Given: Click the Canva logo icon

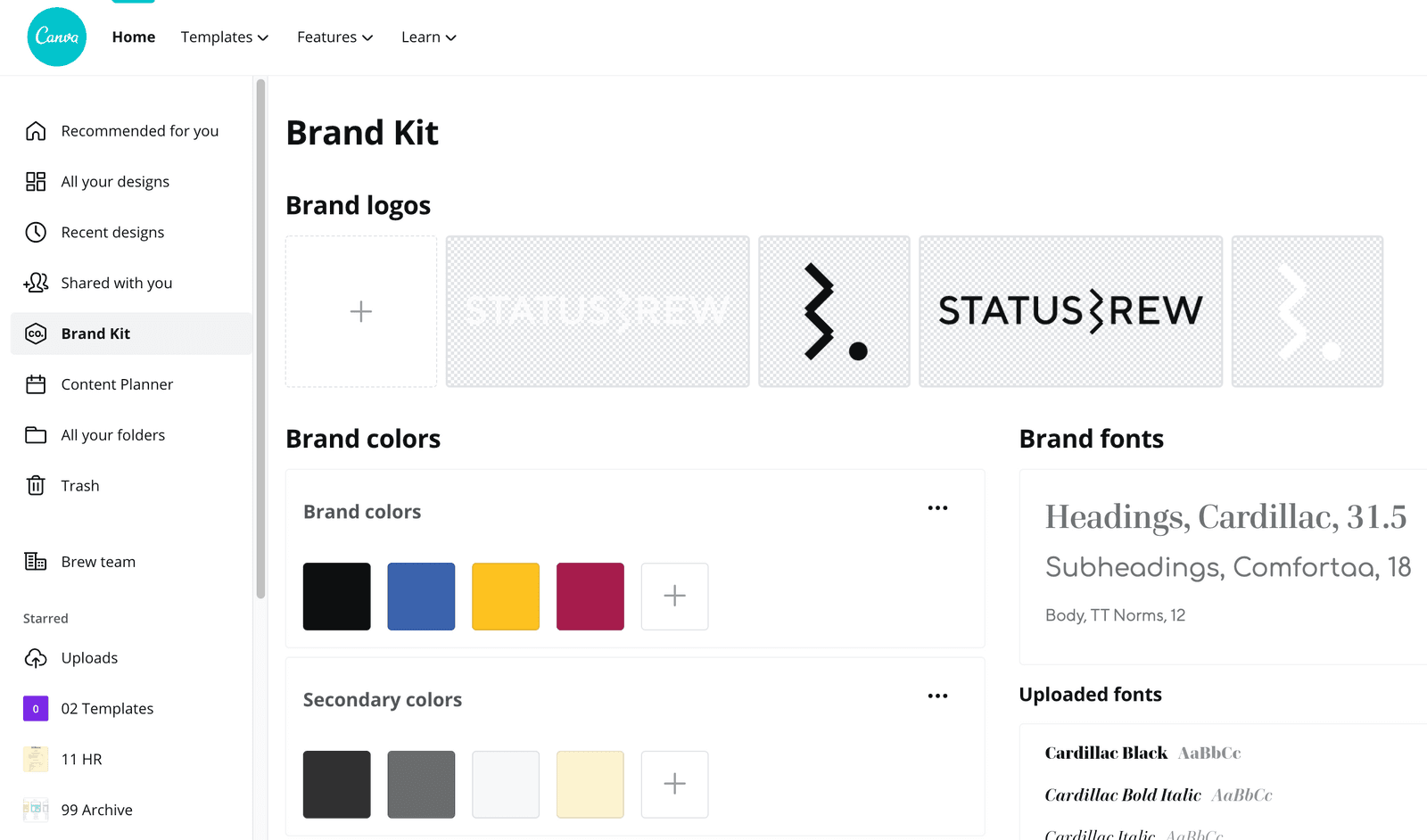Looking at the screenshot, I should point(57,37).
